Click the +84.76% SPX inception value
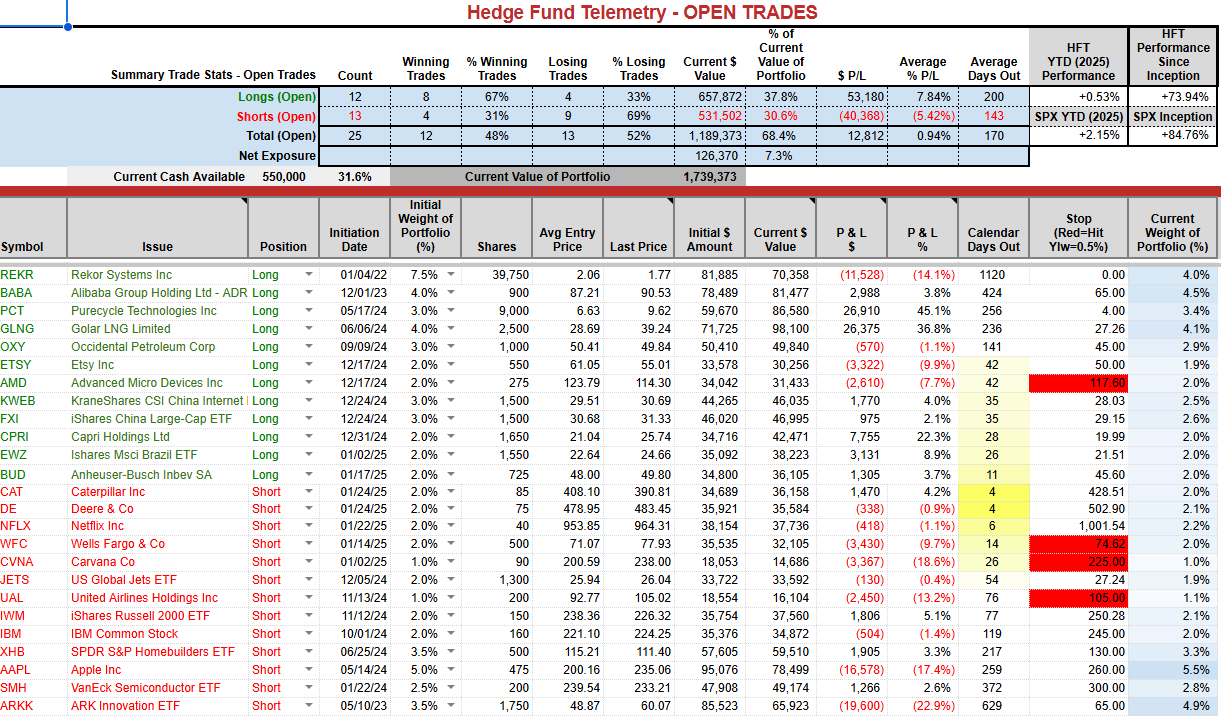This screenshot has width=1221, height=719. click(x=1172, y=135)
